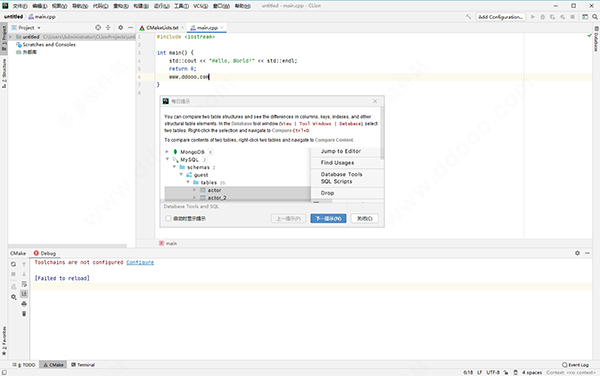Click the close (关闭) button in tip dialog
This screenshot has width=600, height=376.
click(365, 218)
